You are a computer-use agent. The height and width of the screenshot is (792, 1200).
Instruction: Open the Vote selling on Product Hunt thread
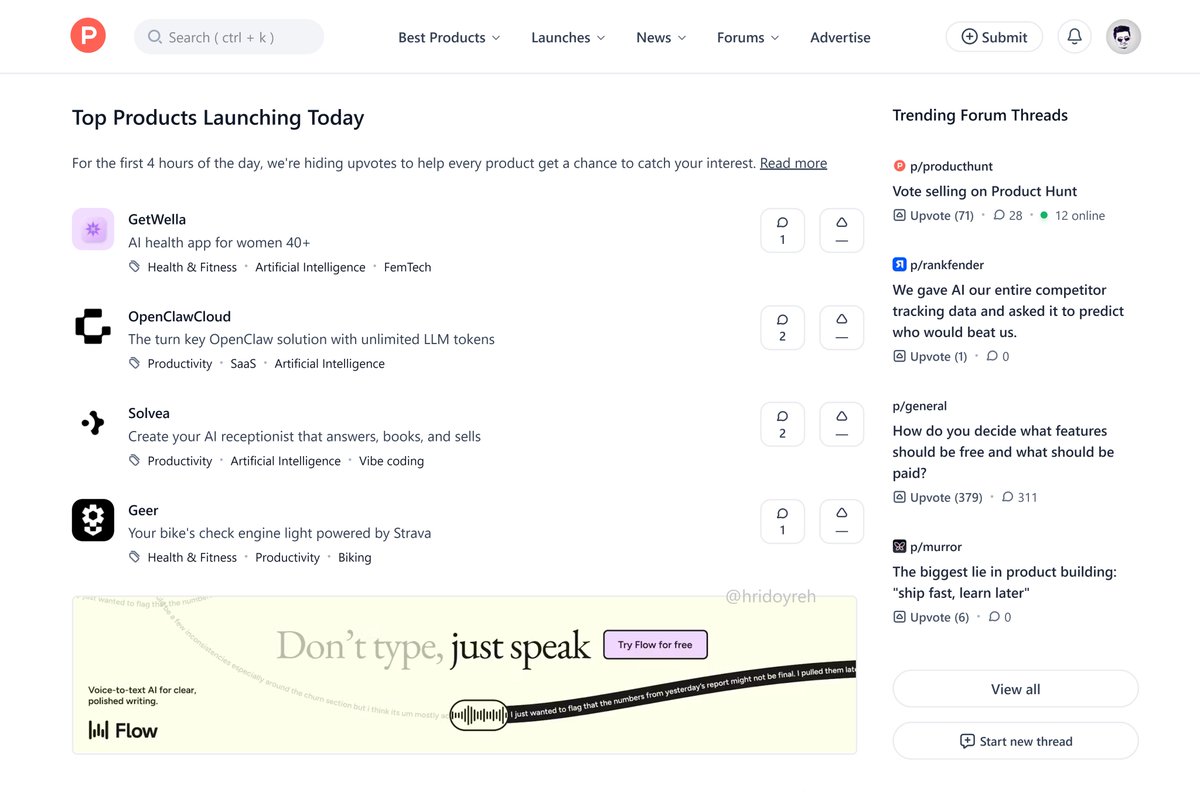tap(985, 191)
